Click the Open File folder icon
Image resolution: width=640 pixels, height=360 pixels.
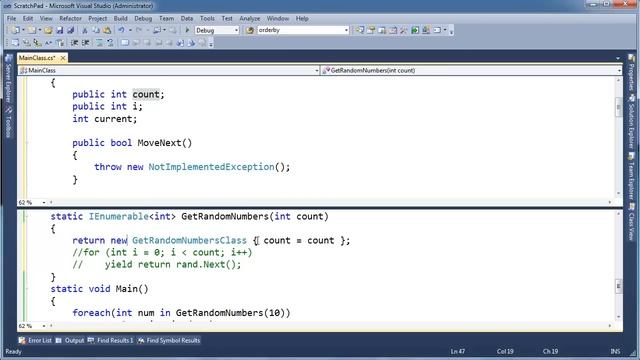[48, 30]
